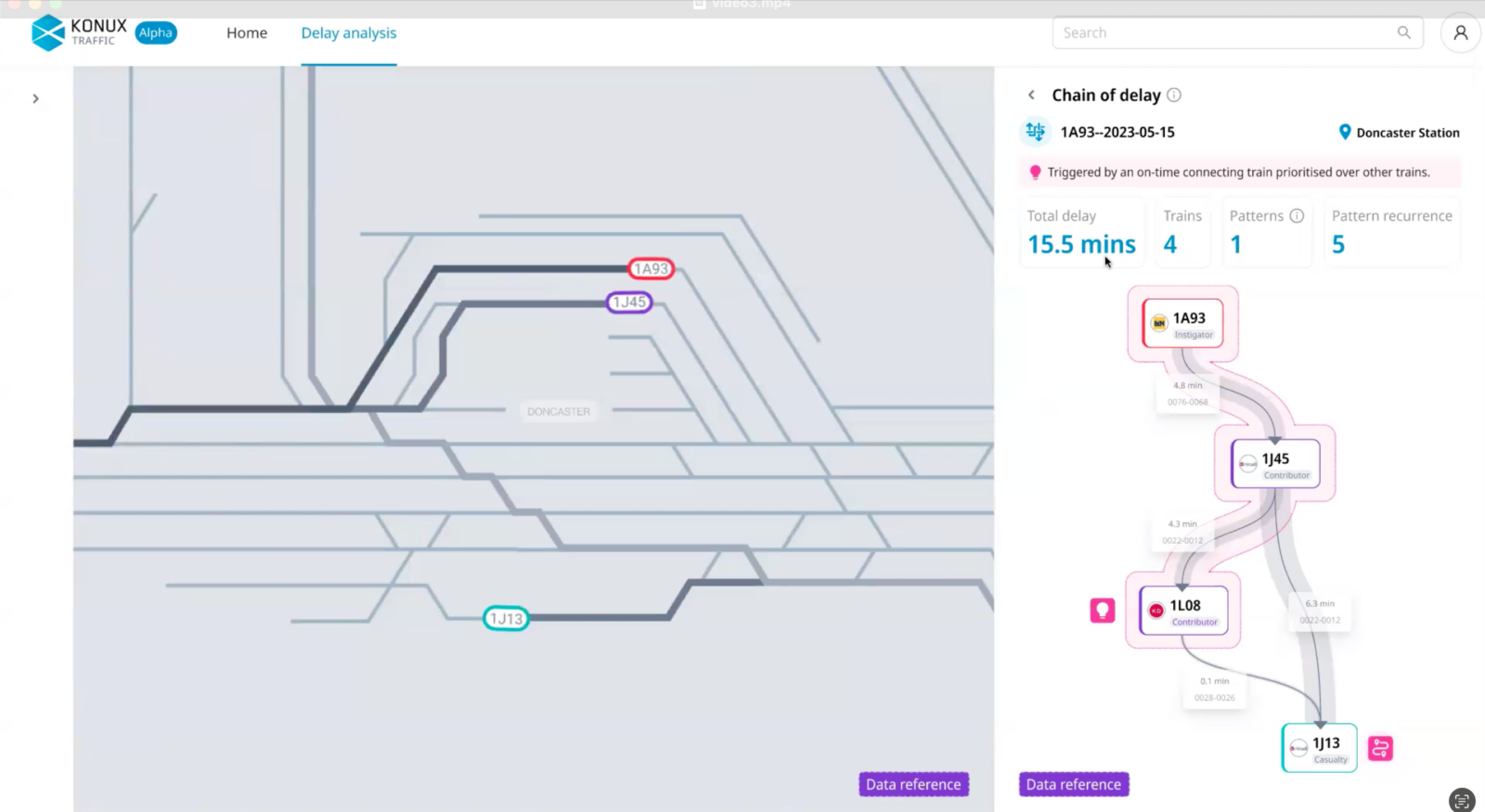Expand the left sidebar chevron

[35, 98]
